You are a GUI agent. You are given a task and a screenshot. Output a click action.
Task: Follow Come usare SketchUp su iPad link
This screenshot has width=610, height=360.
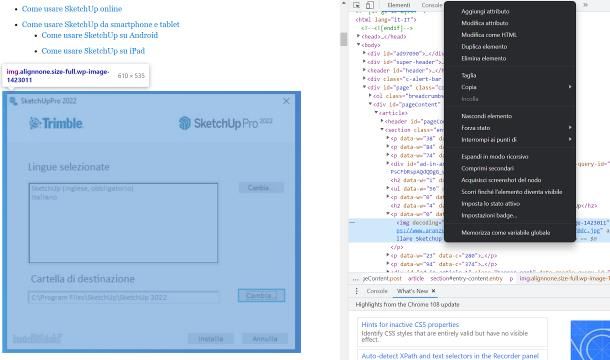[93, 51]
